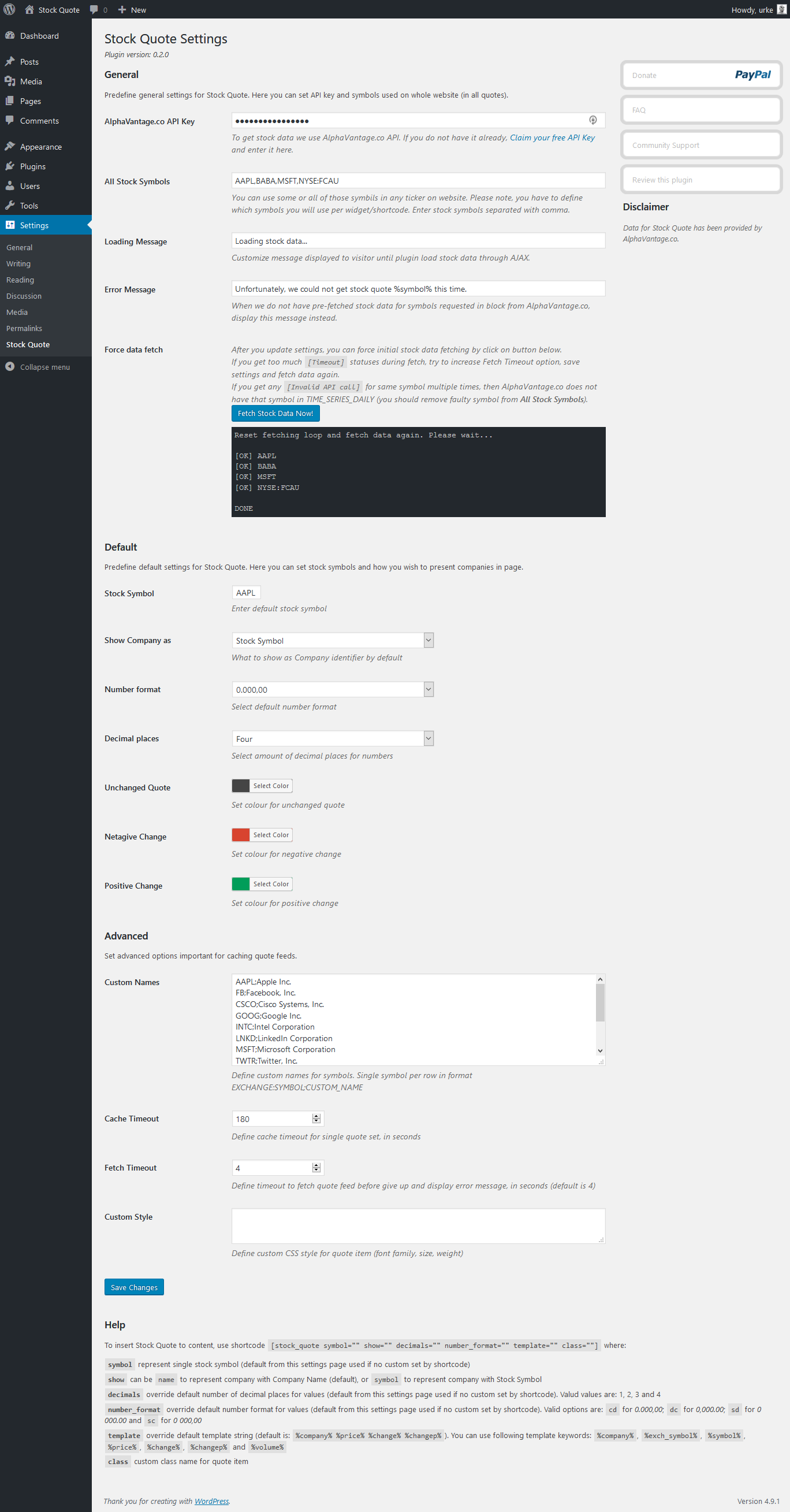Expand the Decimal places dropdown
Image resolution: width=790 pixels, height=1512 pixels.
click(333, 739)
